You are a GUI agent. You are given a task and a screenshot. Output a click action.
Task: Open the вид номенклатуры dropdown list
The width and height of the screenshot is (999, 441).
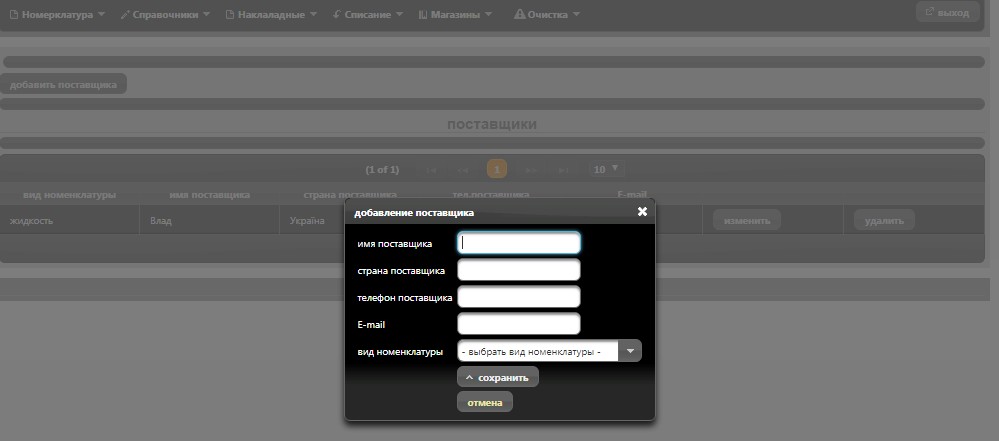(549, 351)
